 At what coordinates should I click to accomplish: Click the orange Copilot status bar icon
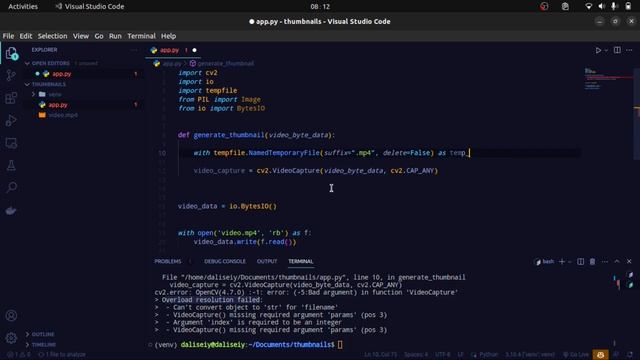[x=600, y=355]
